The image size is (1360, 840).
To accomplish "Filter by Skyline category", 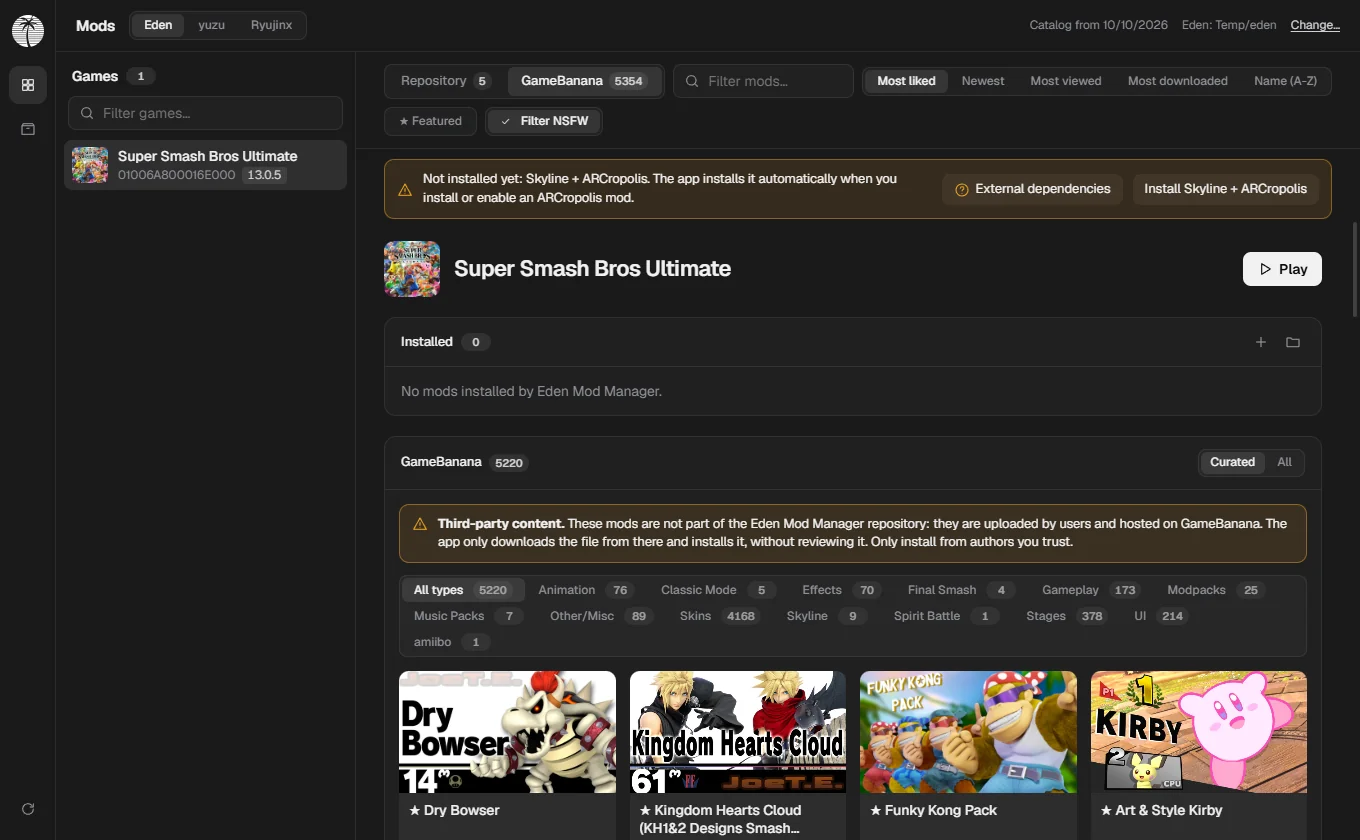I will point(826,616).
